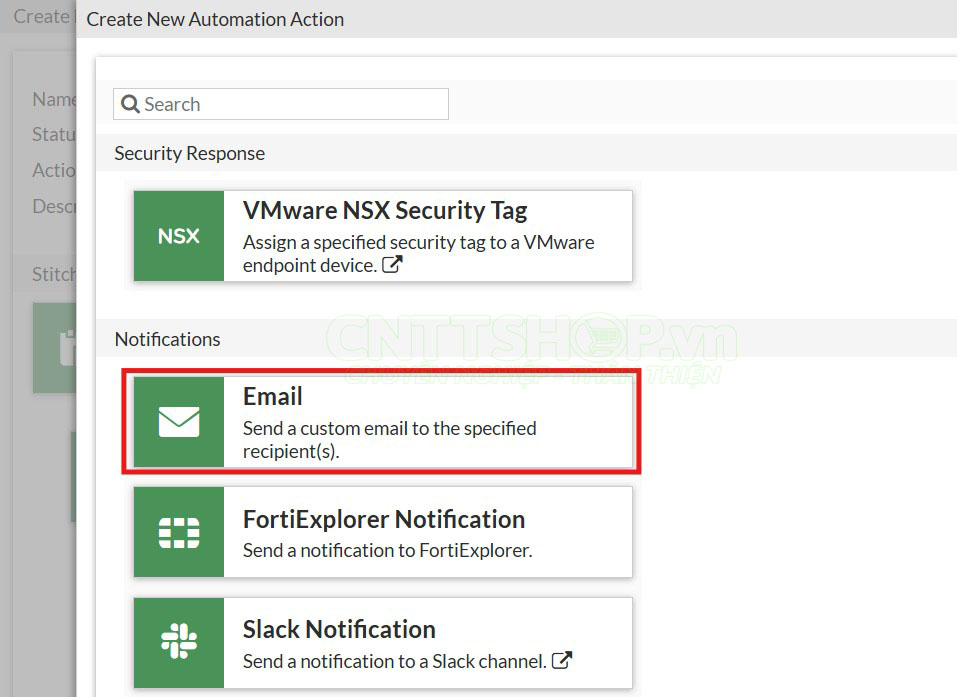Viewport: 957px width, 697px height.
Task: Click the green NSX icon tile
Action: click(x=179, y=236)
